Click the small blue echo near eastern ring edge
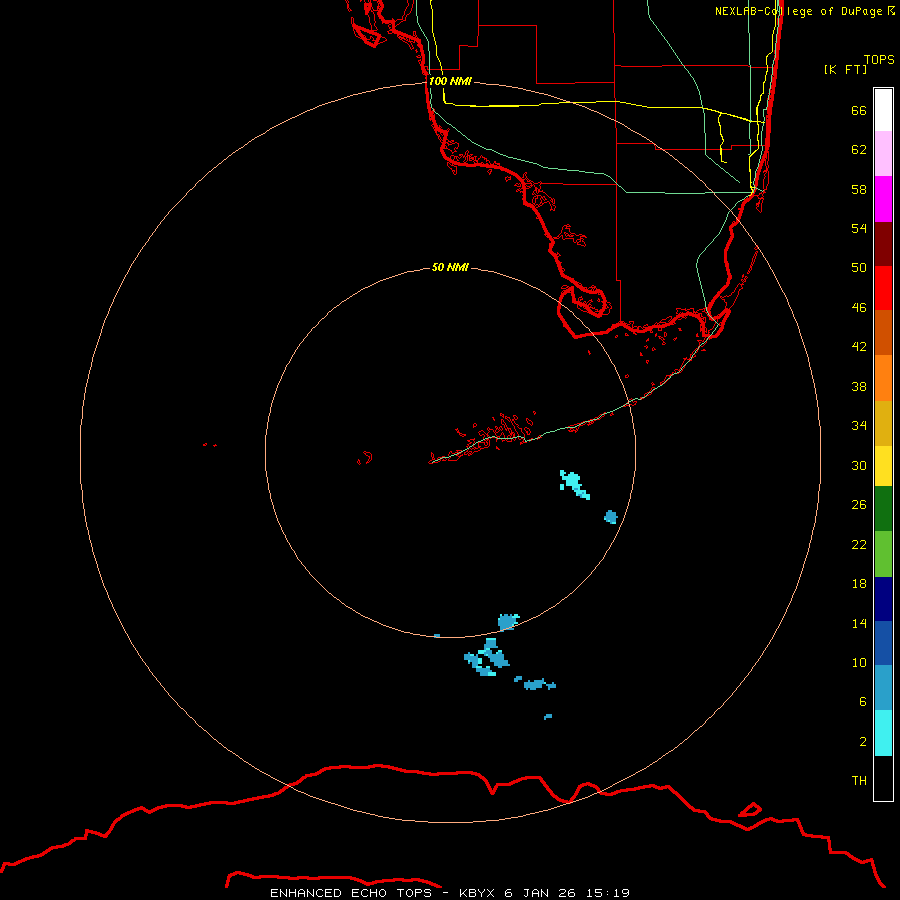This screenshot has width=900, height=900. 611,517
